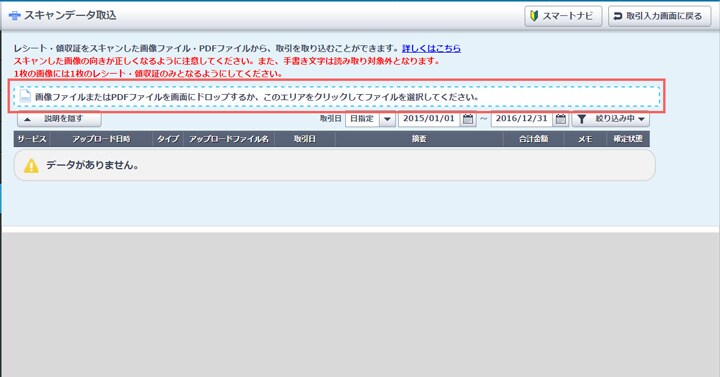Open the 詳しくはこちら link
This screenshot has width=720, height=377.
point(431,48)
